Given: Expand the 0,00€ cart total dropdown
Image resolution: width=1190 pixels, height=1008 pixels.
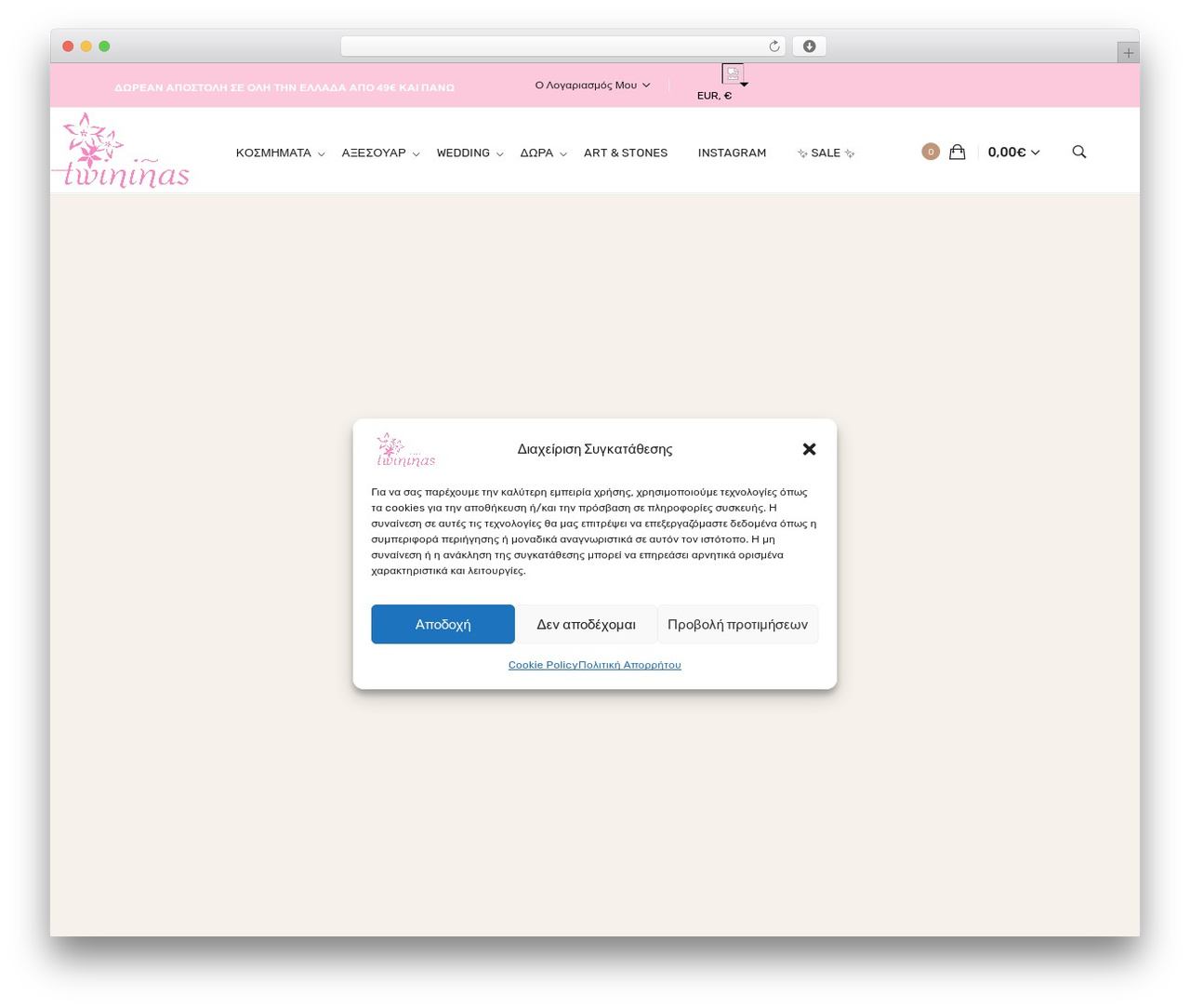Looking at the screenshot, I should [x=1013, y=152].
